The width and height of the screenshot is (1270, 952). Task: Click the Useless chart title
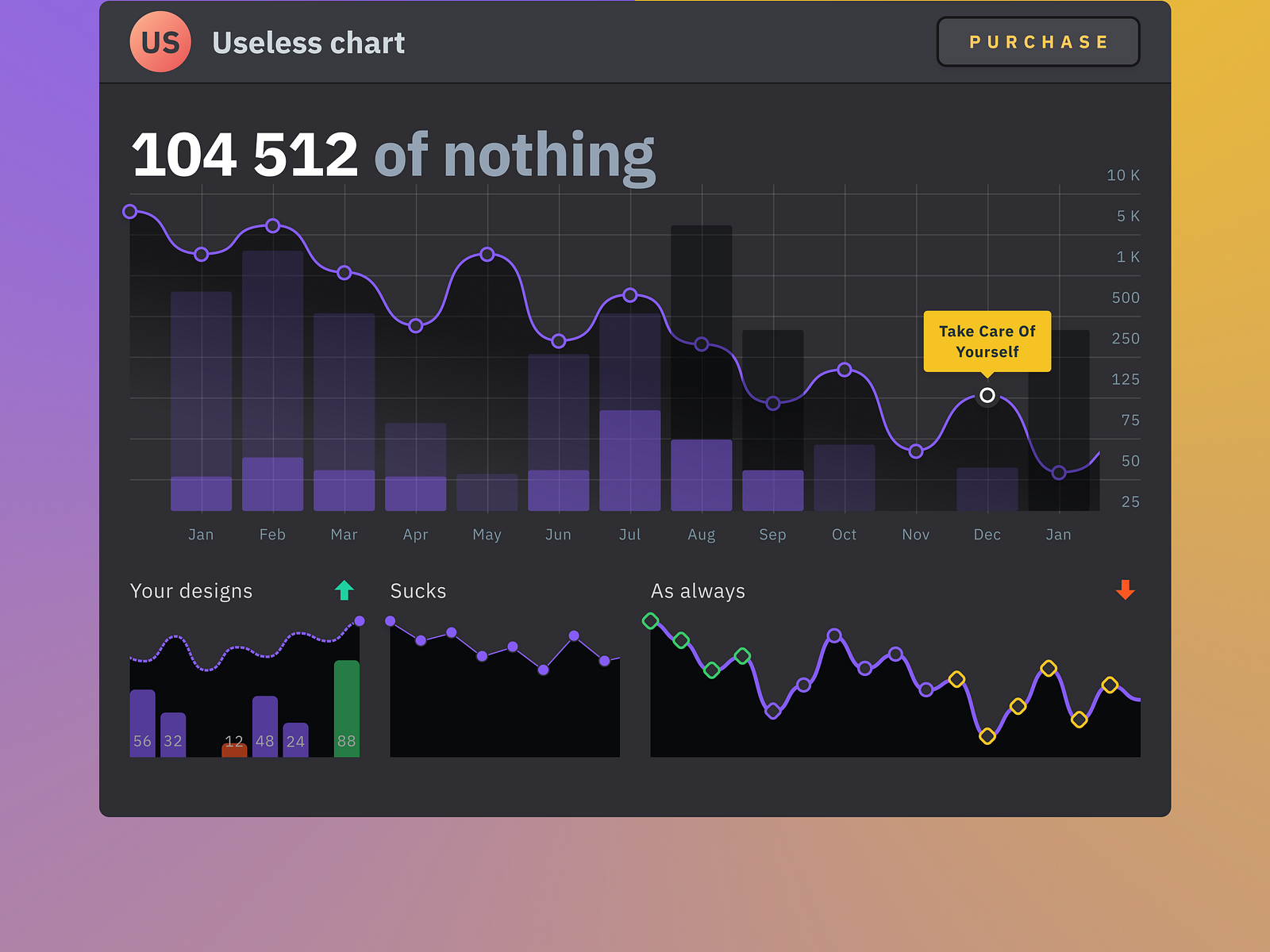coord(308,44)
